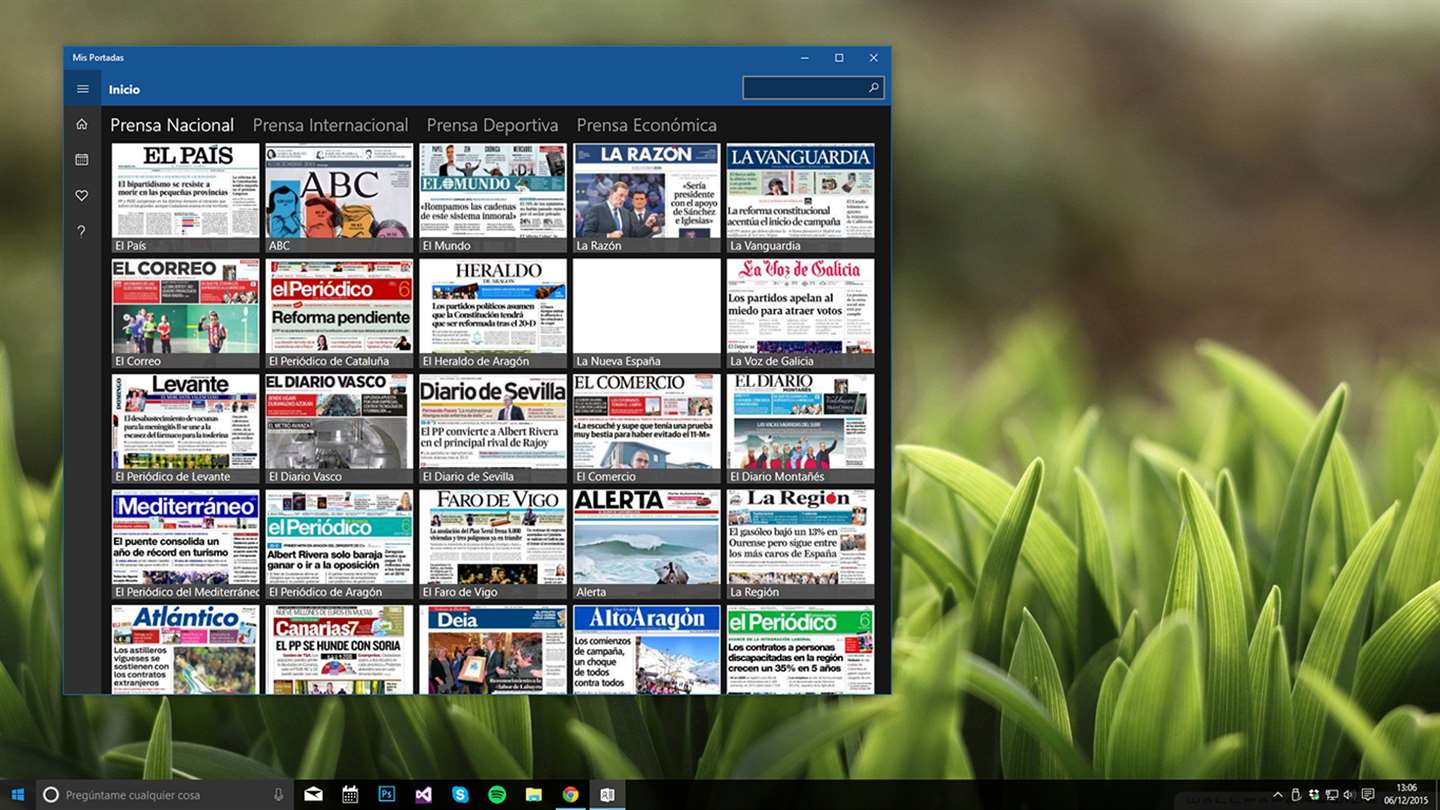1440x810 pixels.
Task: Open the El Diario Montañés cover
Action: 800,429
